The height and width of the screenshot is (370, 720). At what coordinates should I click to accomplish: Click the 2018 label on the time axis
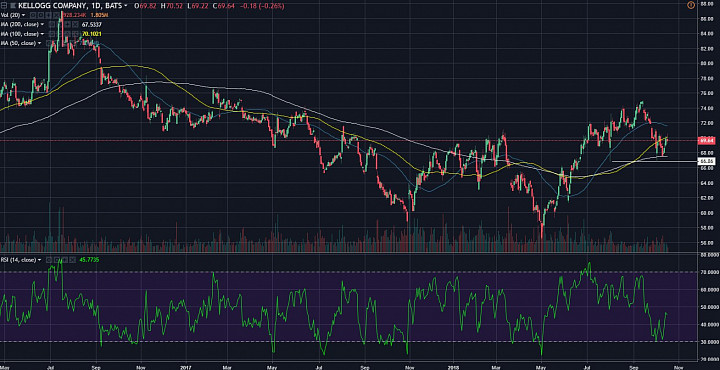click(x=453, y=367)
